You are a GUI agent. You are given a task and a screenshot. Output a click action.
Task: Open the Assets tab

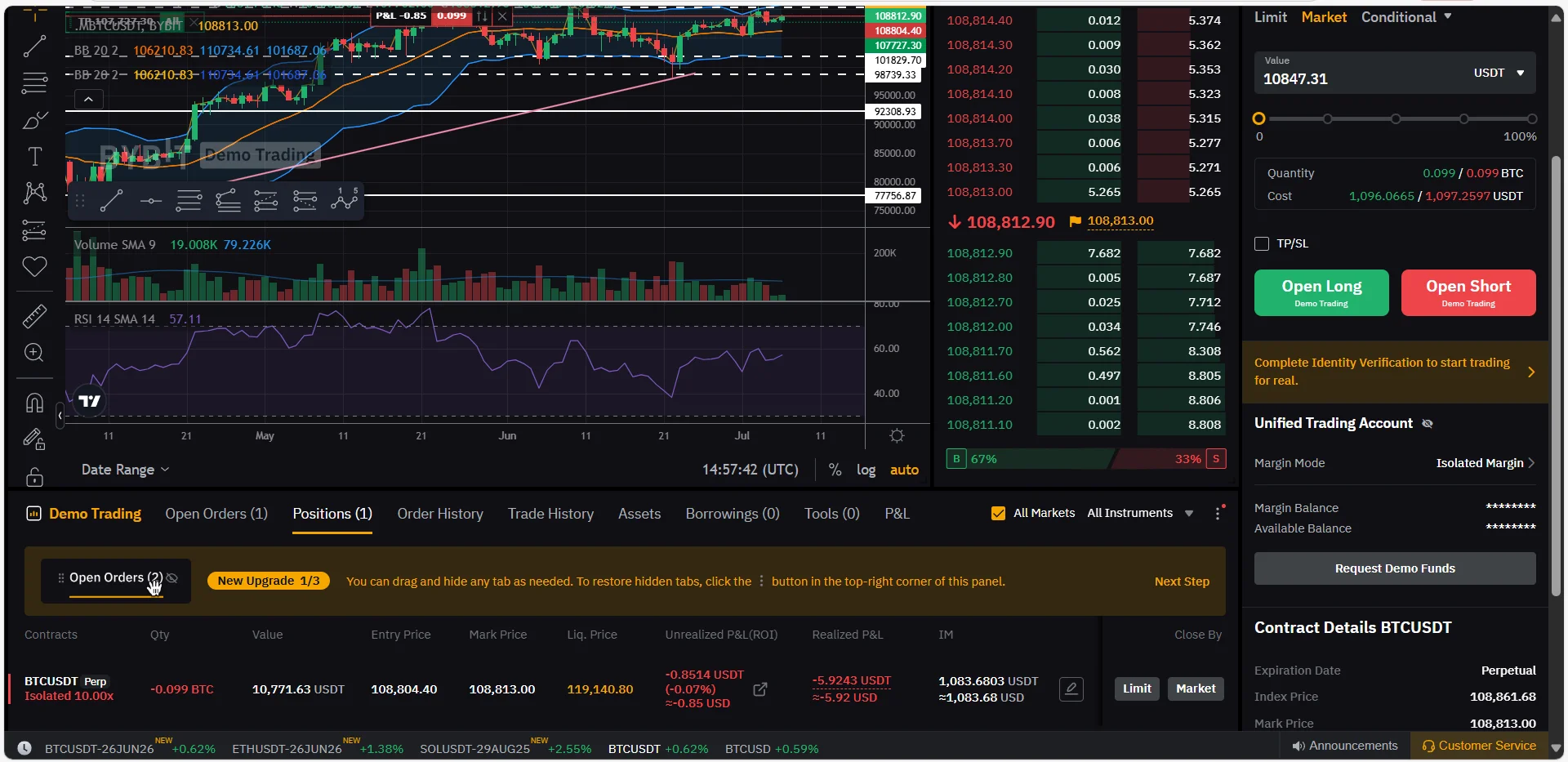point(639,514)
